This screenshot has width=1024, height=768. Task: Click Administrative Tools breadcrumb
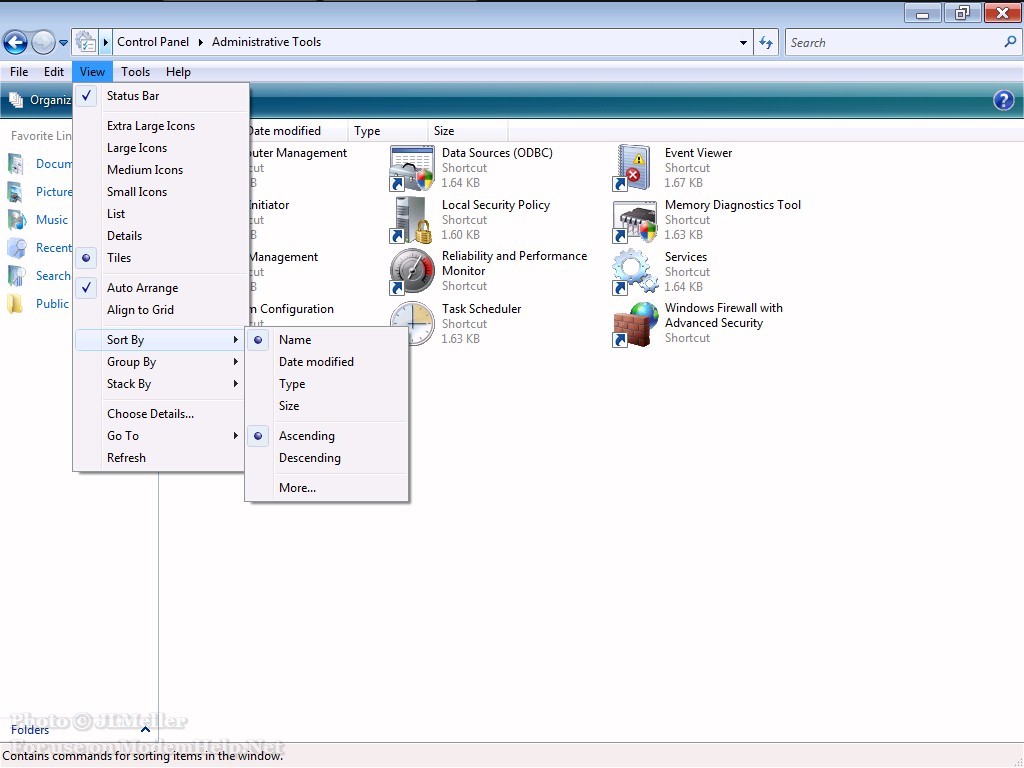[266, 42]
